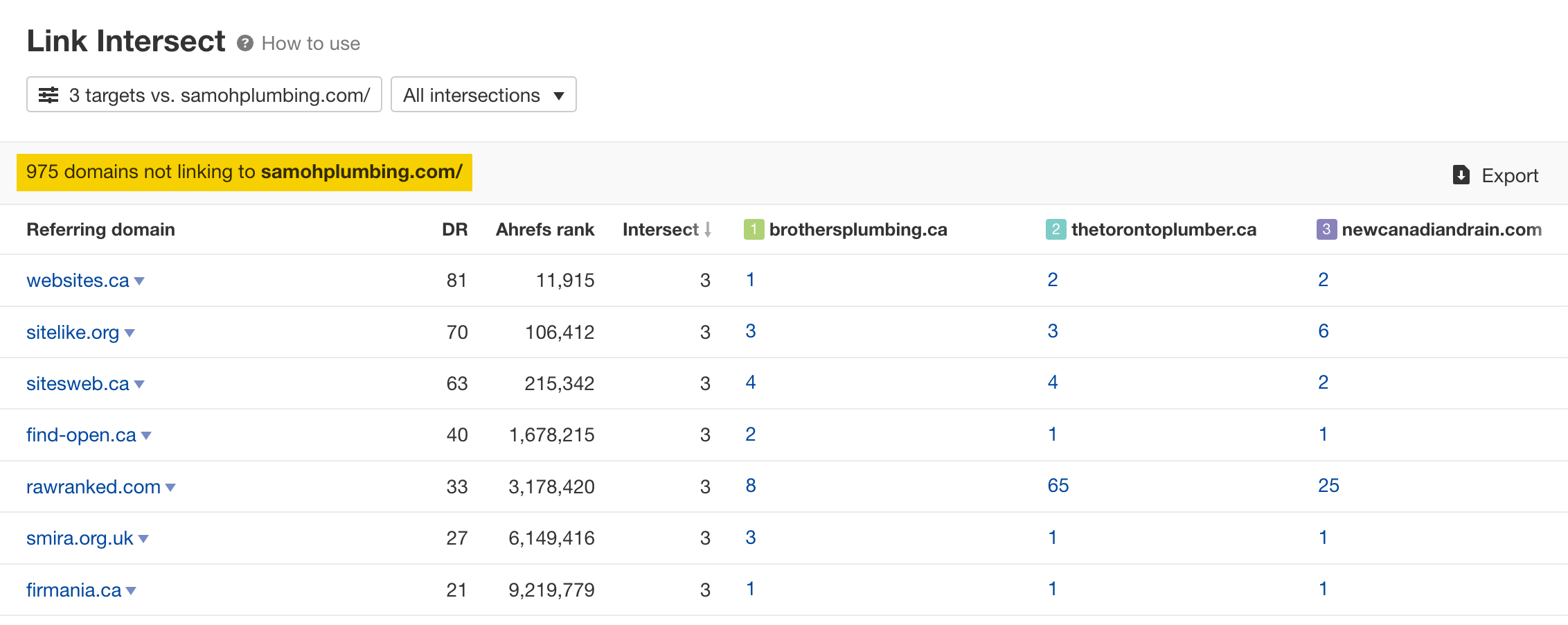Click teal badge 2 beside thetorontoplumber.ca
1568x625 pixels.
point(1055,229)
